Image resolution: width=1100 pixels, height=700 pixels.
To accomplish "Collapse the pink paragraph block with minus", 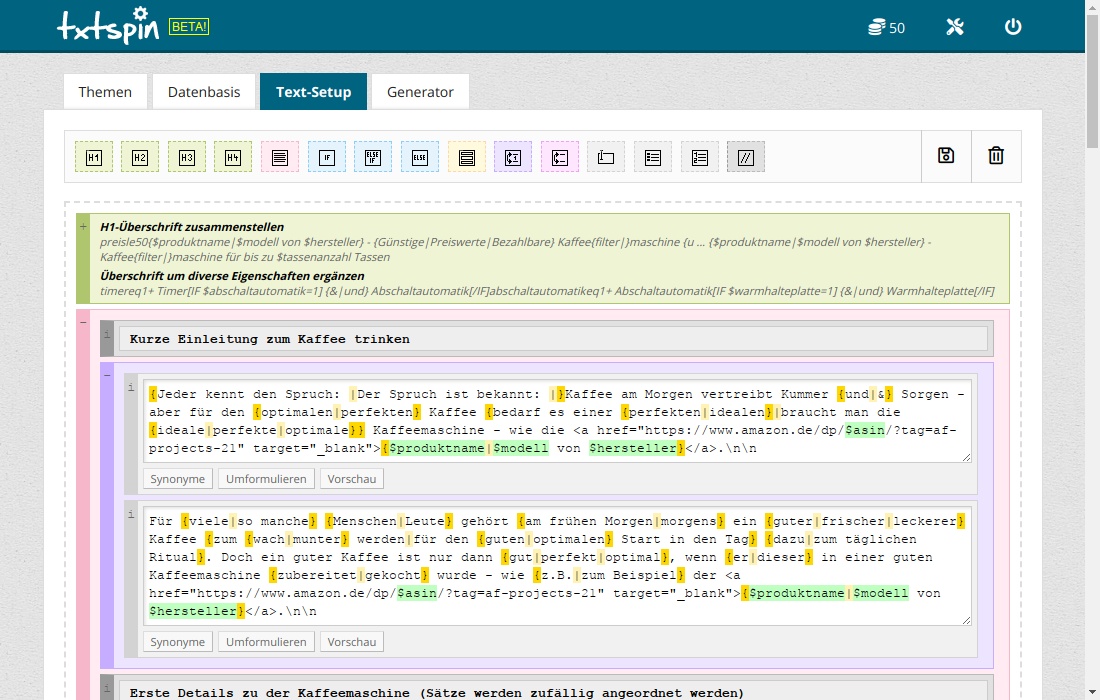I will (83, 321).
